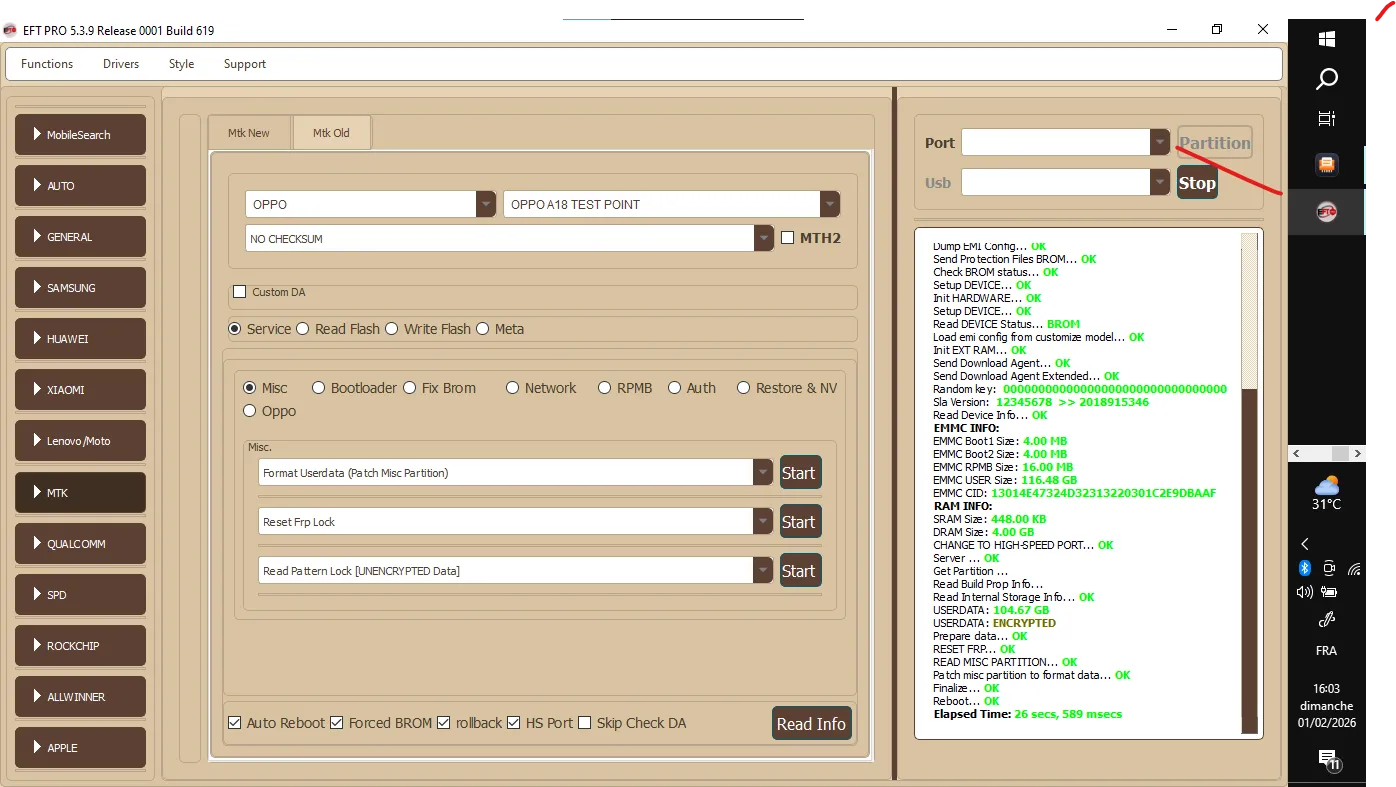
Task: Open Task View in the taskbar
Action: point(1327,118)
